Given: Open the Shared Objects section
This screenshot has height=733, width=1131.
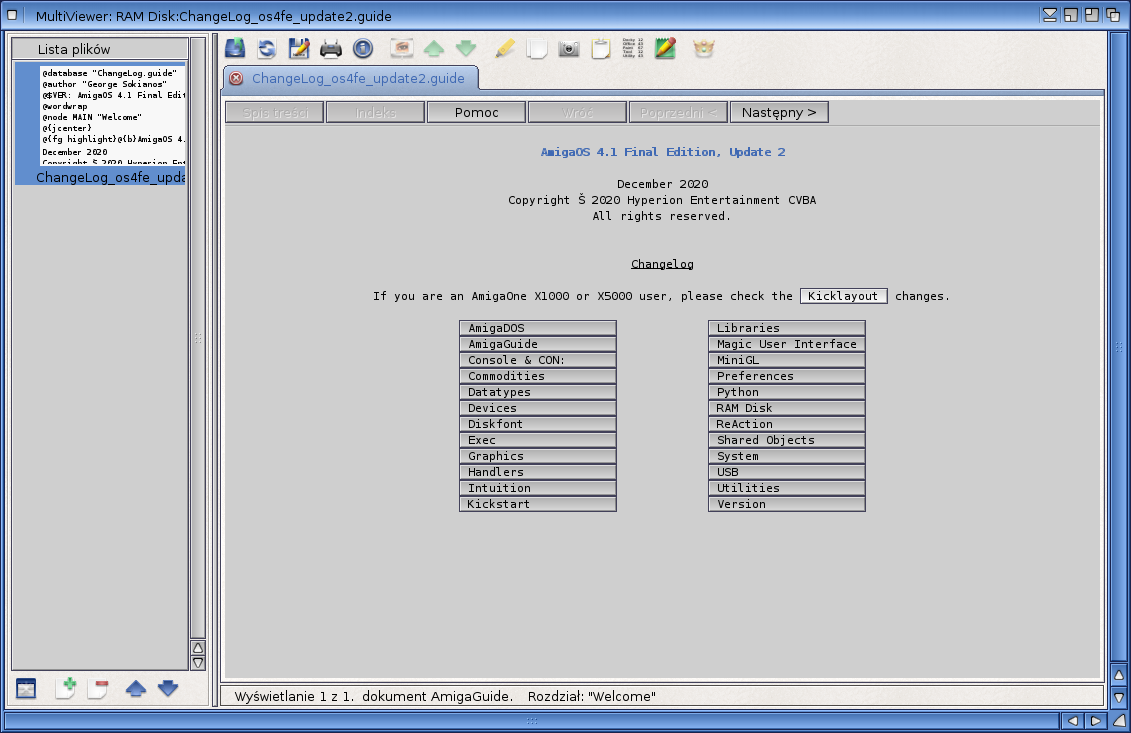Looking at the screenshot, I should [x=786, y=440].
